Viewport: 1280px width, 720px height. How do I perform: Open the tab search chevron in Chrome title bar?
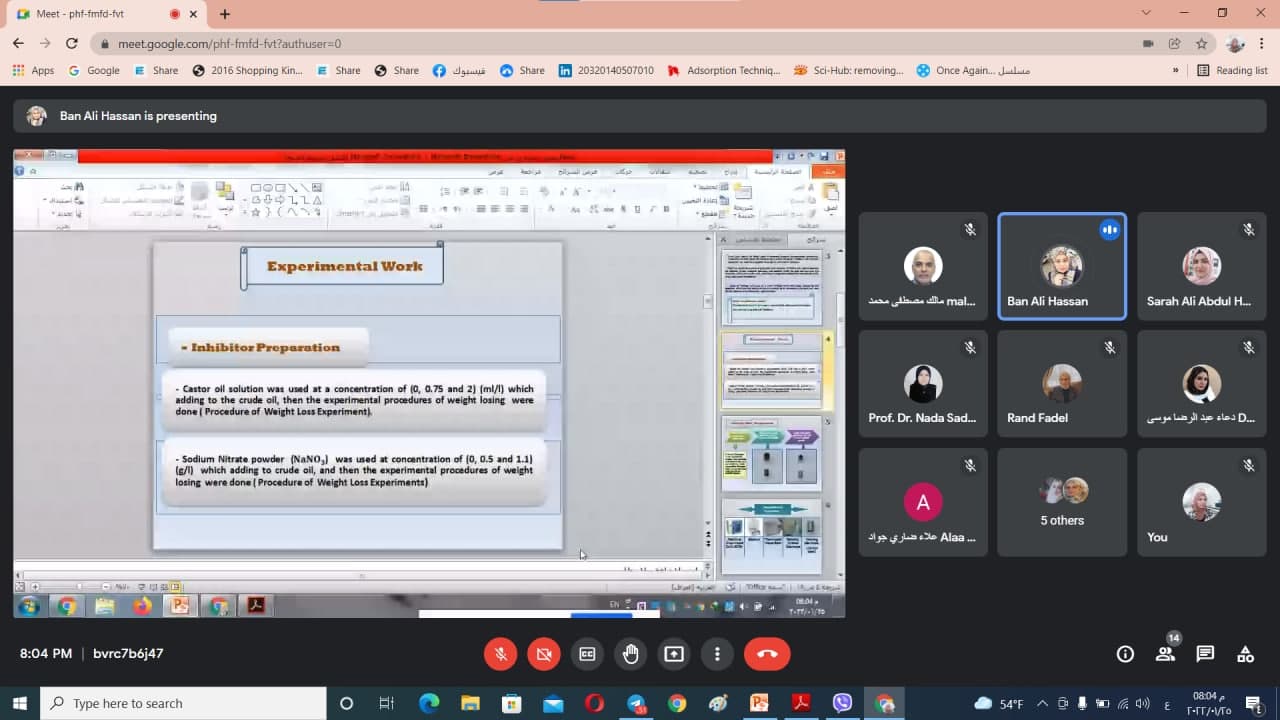coord(1146,13)
